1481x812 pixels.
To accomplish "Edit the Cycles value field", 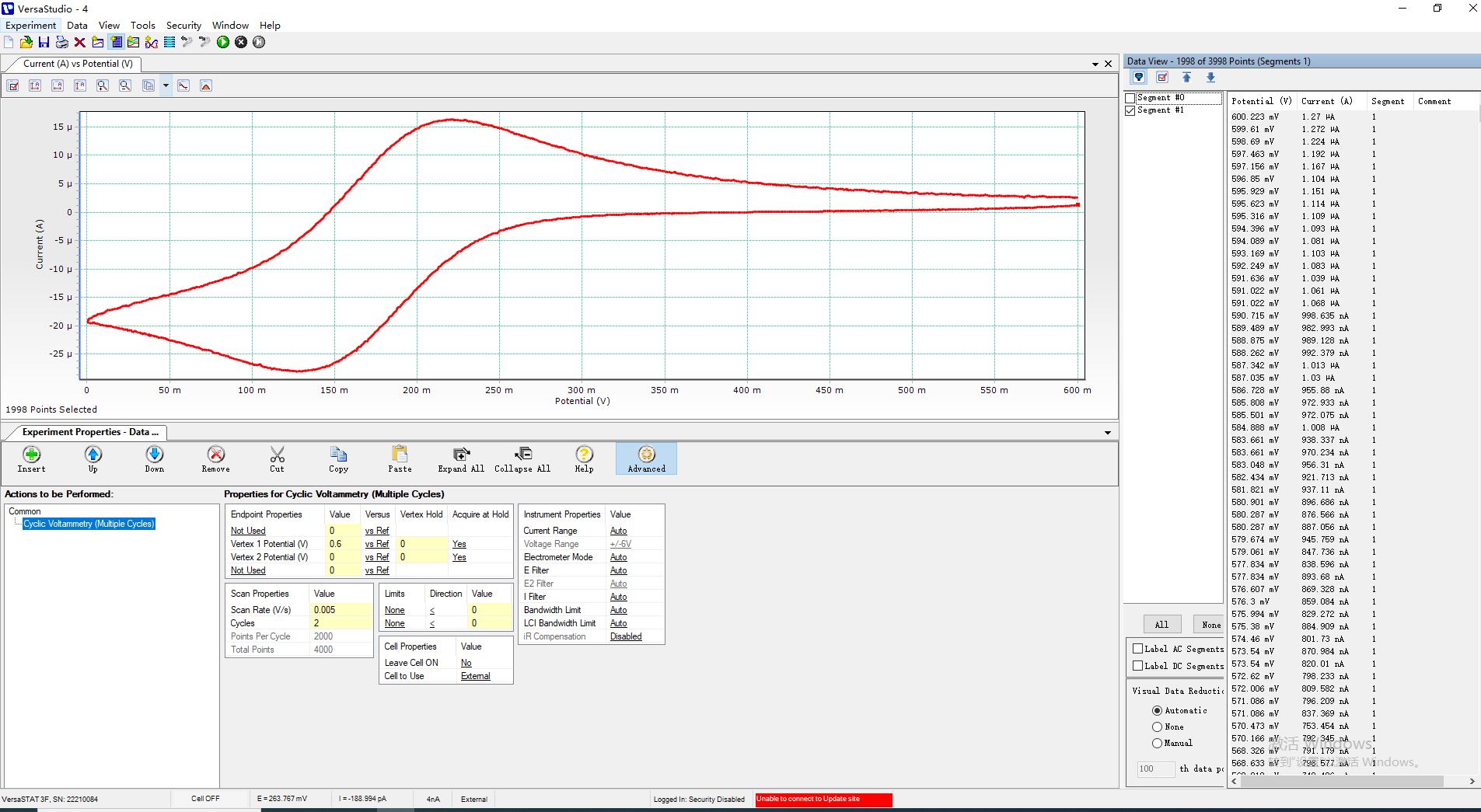I will click(340, 623).
